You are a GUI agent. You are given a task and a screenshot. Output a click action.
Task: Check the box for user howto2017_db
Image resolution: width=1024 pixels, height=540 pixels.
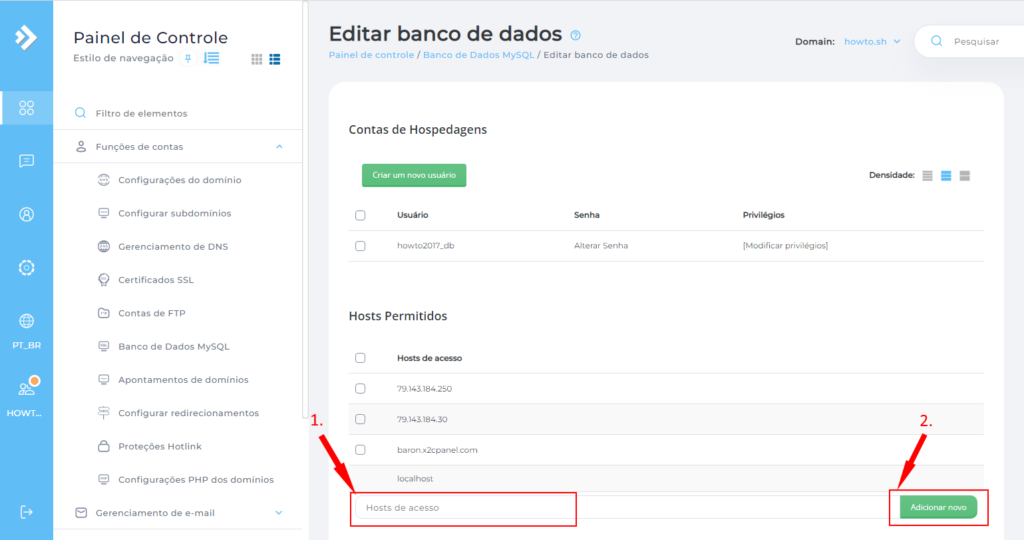(x=360, y=245)
